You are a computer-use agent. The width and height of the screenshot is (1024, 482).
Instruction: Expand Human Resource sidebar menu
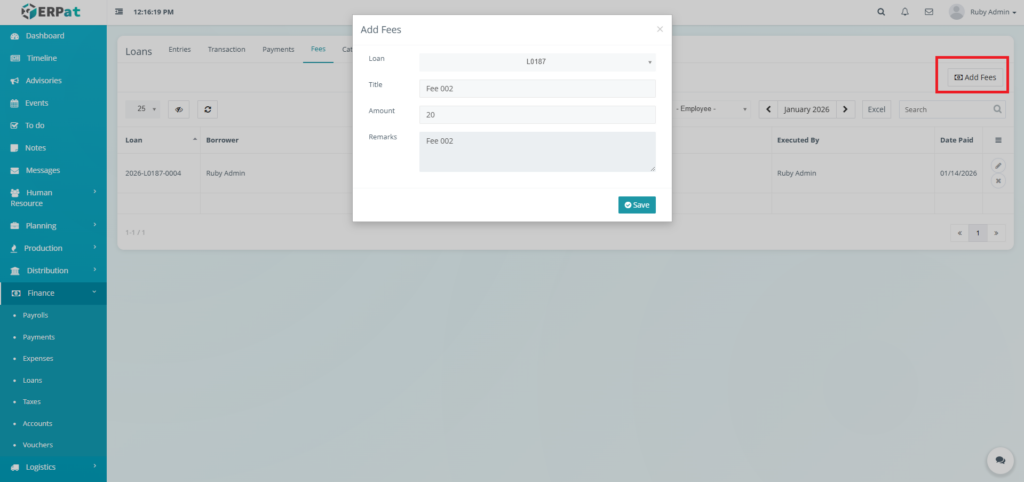coord(53,198)
